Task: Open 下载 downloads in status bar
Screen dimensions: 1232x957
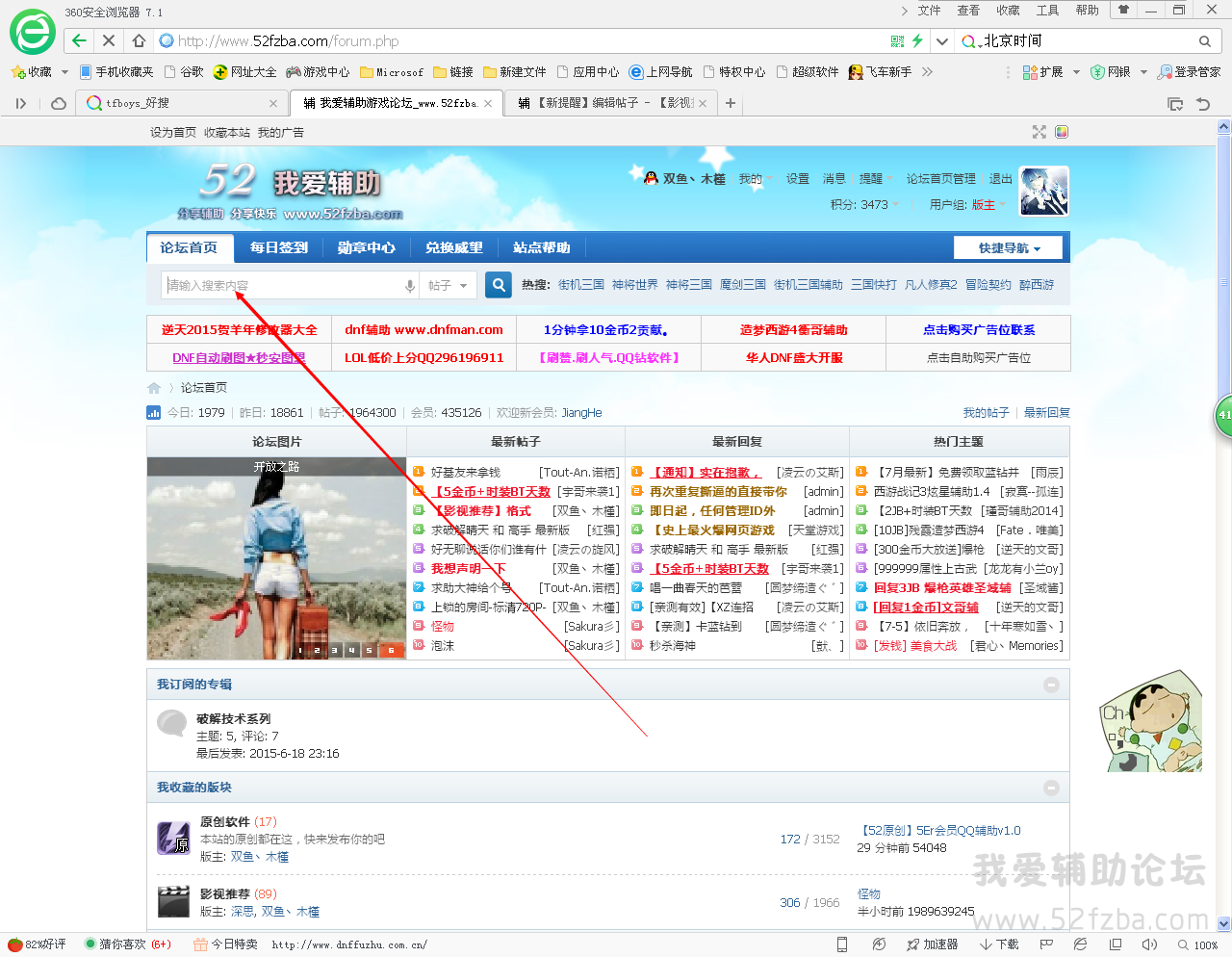Action: pos(999,944)
